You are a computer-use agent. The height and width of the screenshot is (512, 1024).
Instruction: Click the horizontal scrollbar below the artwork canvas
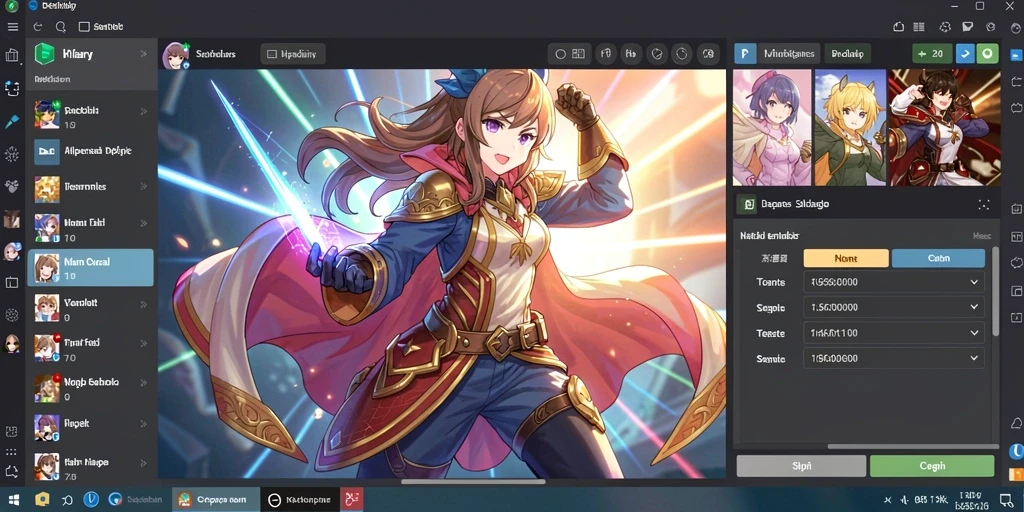click(x=473, y=482)
